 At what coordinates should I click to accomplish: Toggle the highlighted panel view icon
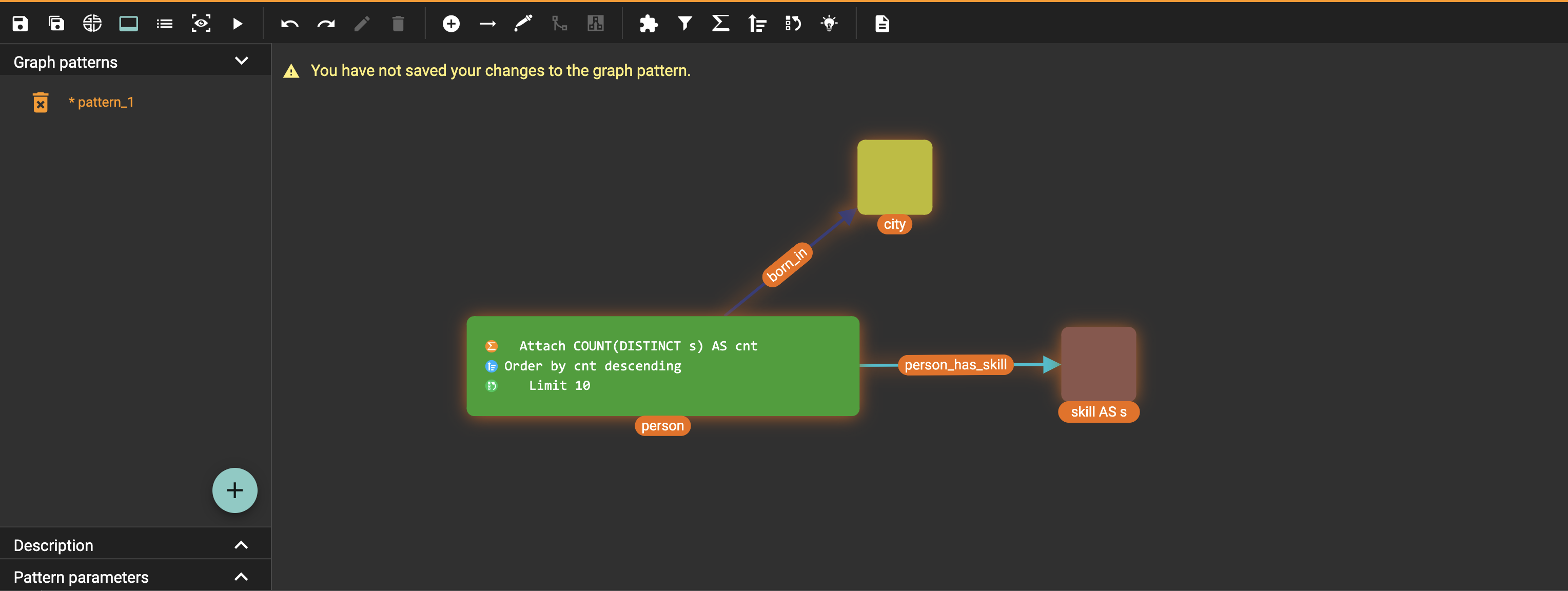click(128, 24)
